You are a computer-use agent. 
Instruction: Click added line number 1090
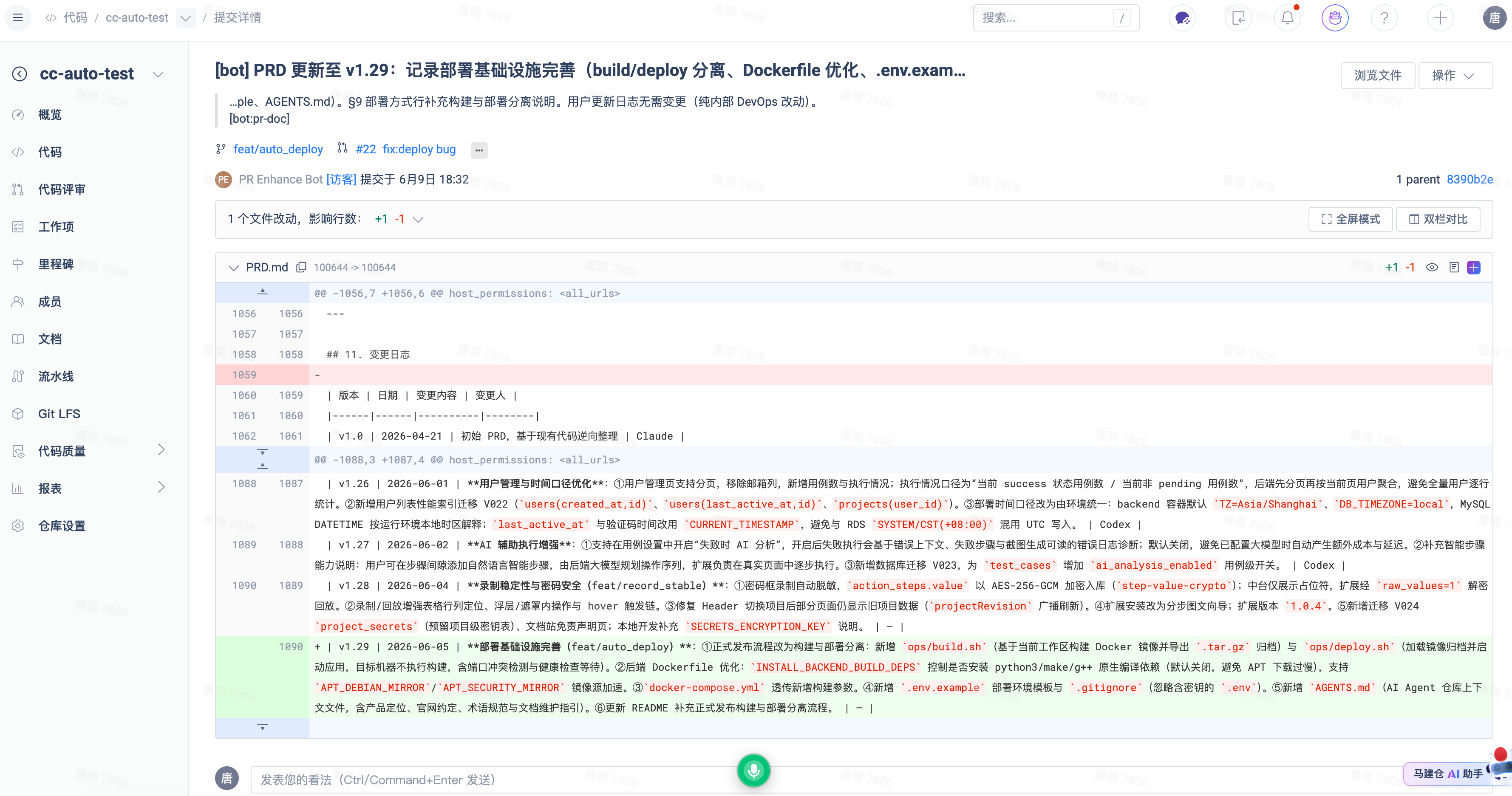point(291,647)
